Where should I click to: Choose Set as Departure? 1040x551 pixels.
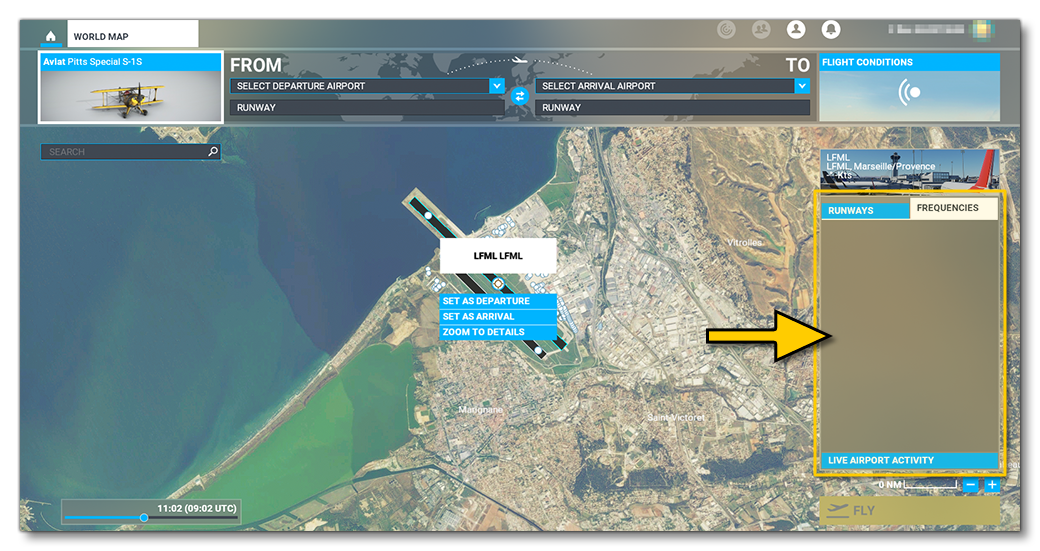point(498,301)
